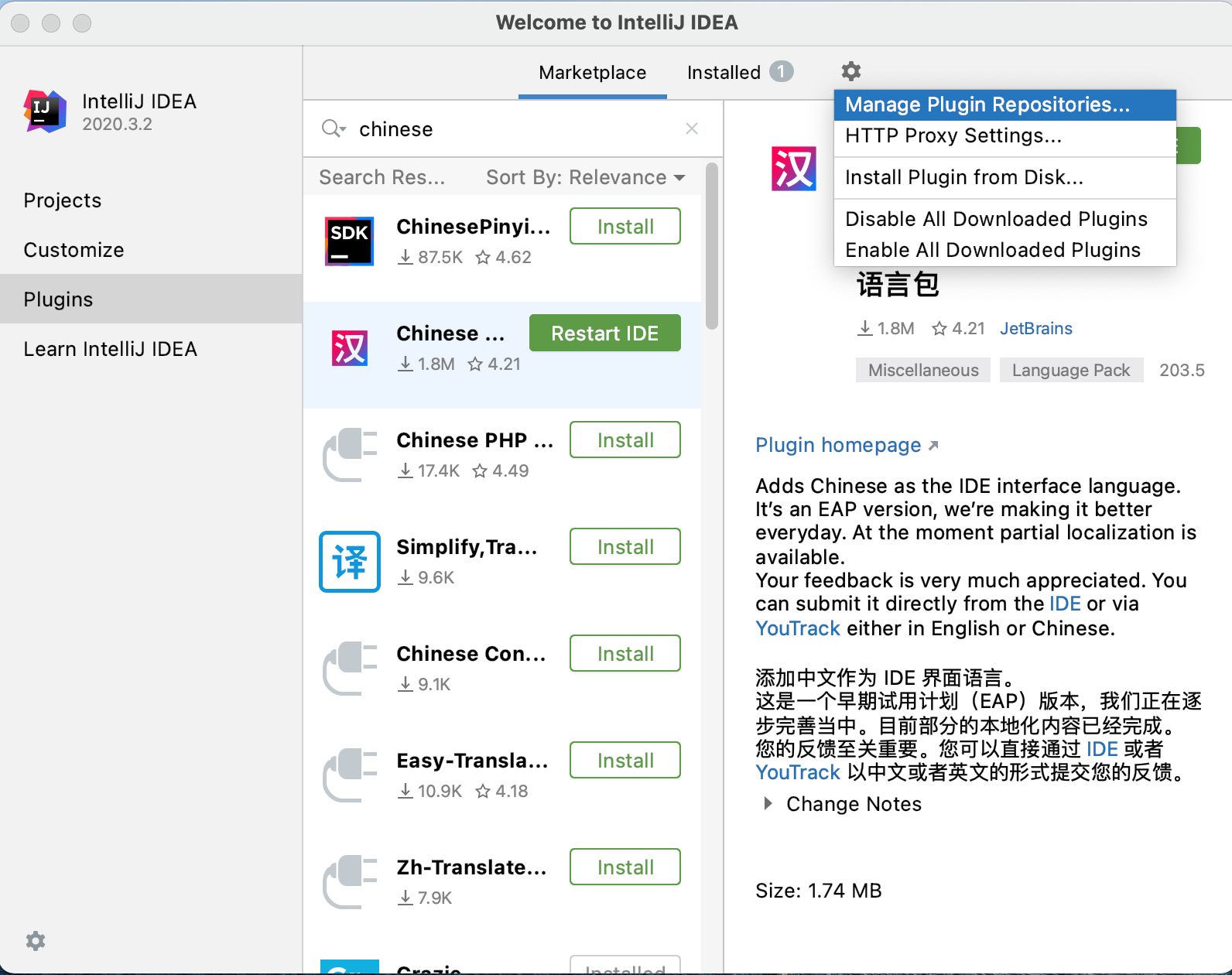The image size is (1232, 975).
Task: Install the Easy-Transla... plugin
Action: click(625, 760)
